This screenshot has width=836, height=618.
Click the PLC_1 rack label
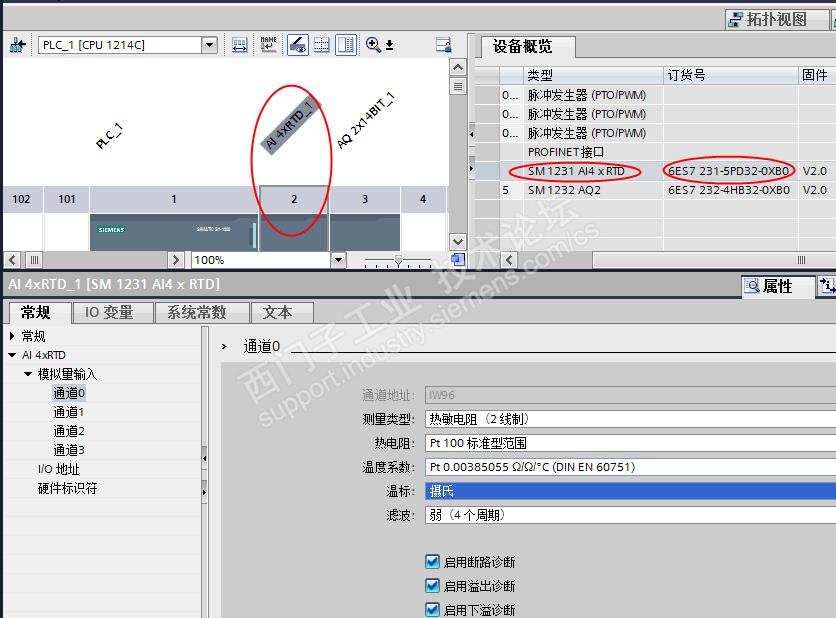pos(109,136)
